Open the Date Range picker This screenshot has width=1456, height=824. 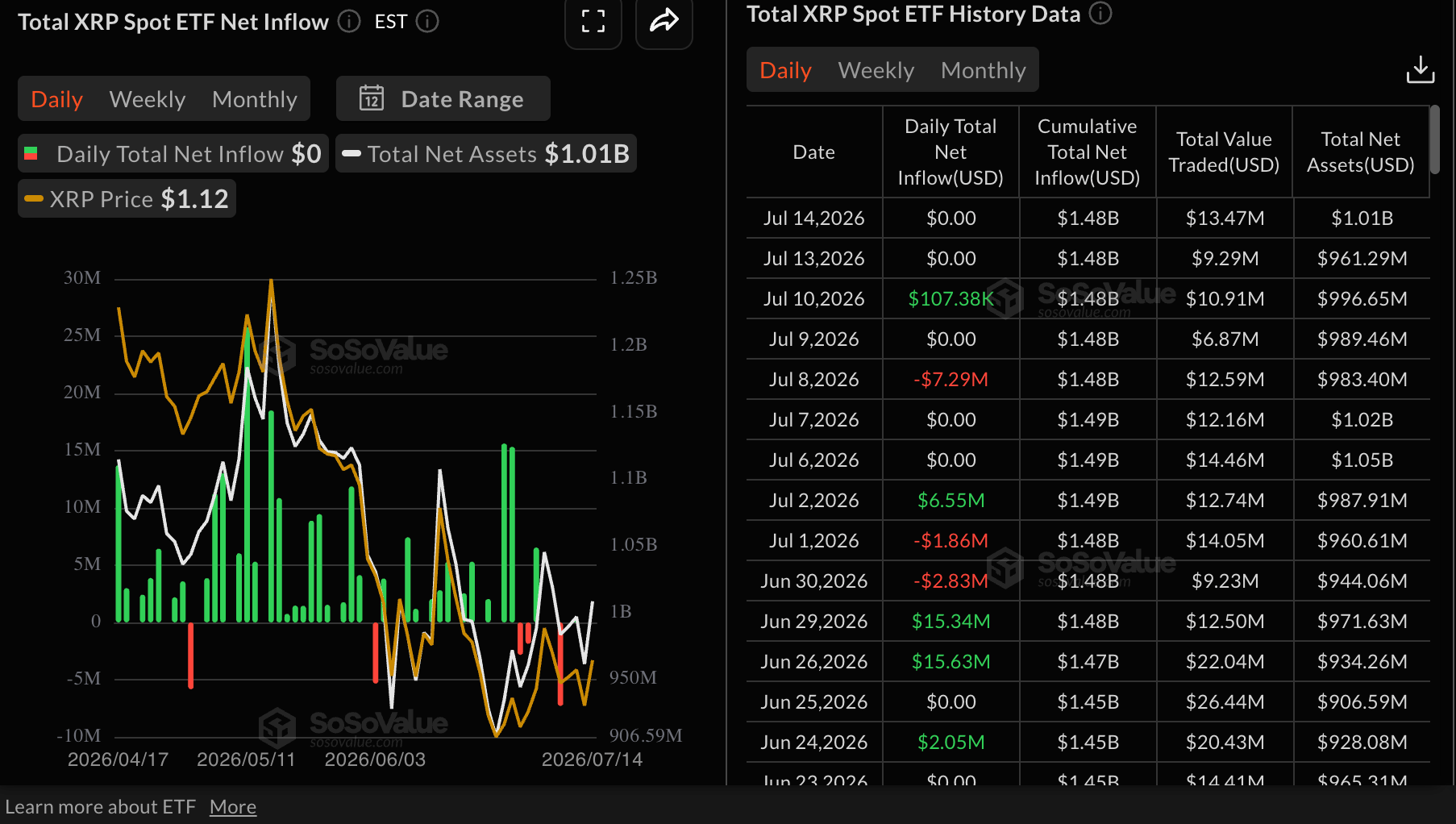click(x=443, y=98)
